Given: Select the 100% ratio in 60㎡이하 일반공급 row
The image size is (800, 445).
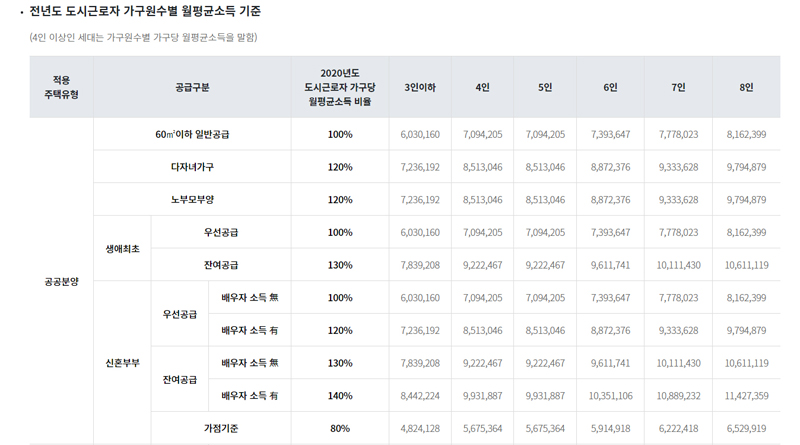Looking at the screenshot, I should 340,134.
